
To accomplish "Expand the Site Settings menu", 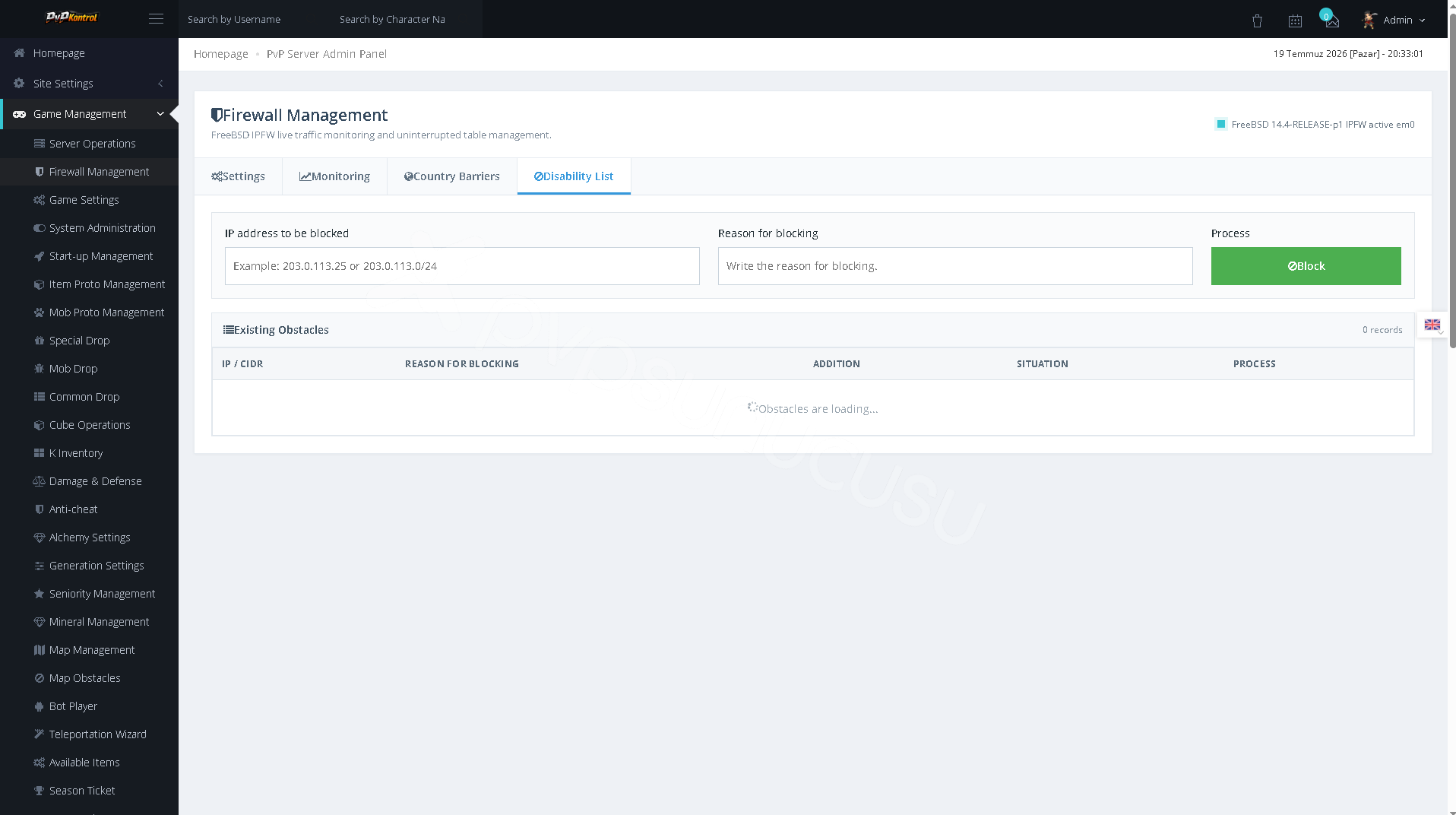I will point(89,84).
